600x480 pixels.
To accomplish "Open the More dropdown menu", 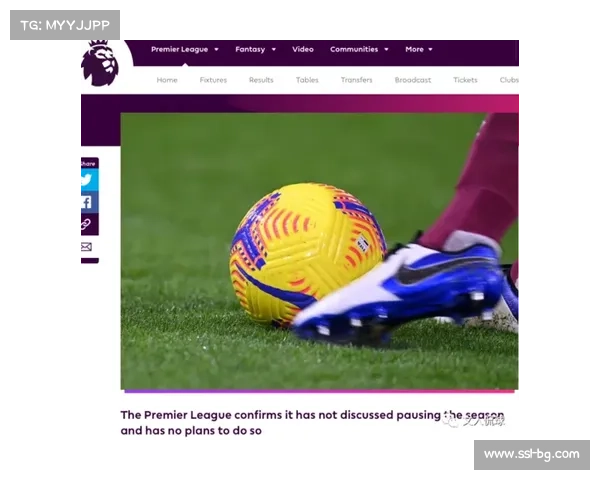I will (418, 49).
